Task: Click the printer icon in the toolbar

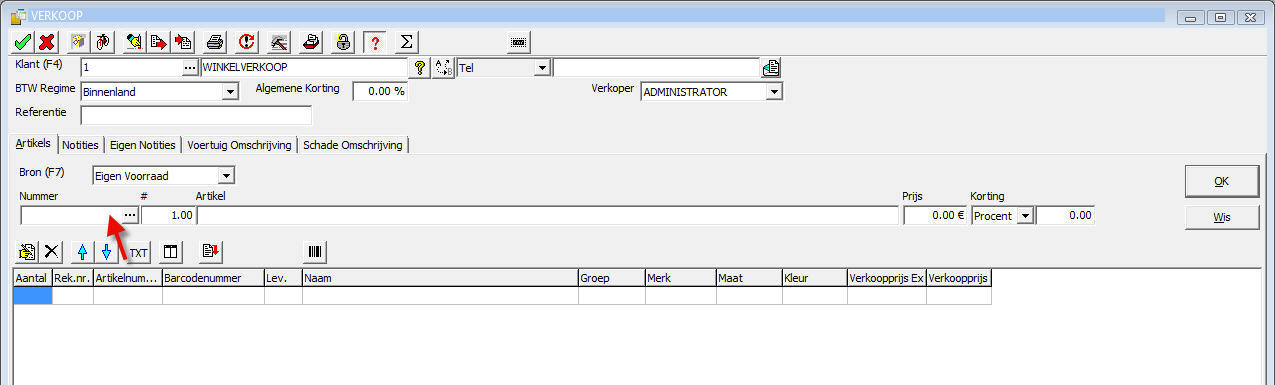Action: click(x=214, y=42)
